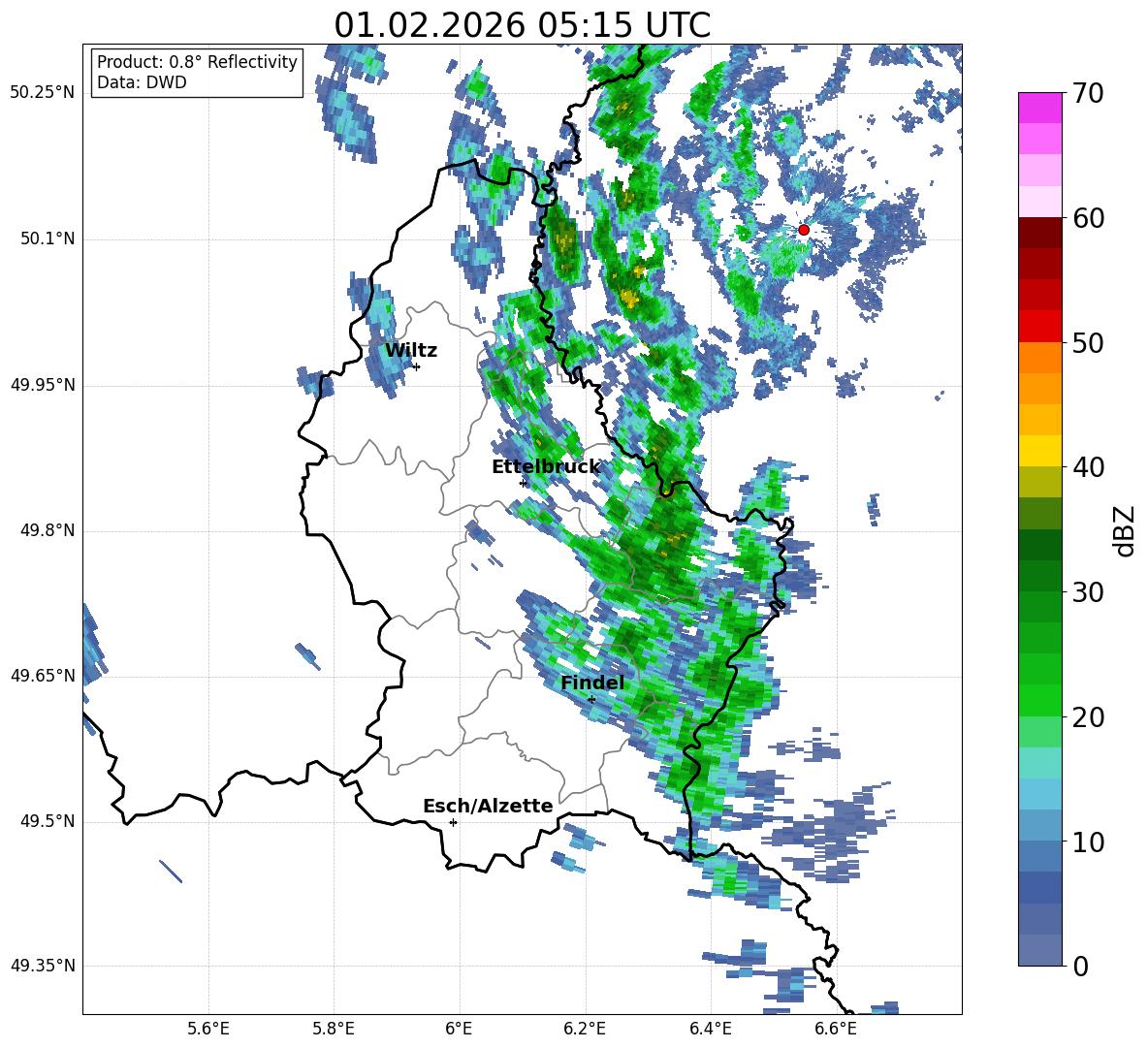Click the 49.5°N latitude label
Image resolution: width=1148 pixels, height=1048 pixels.
(48, 821)
